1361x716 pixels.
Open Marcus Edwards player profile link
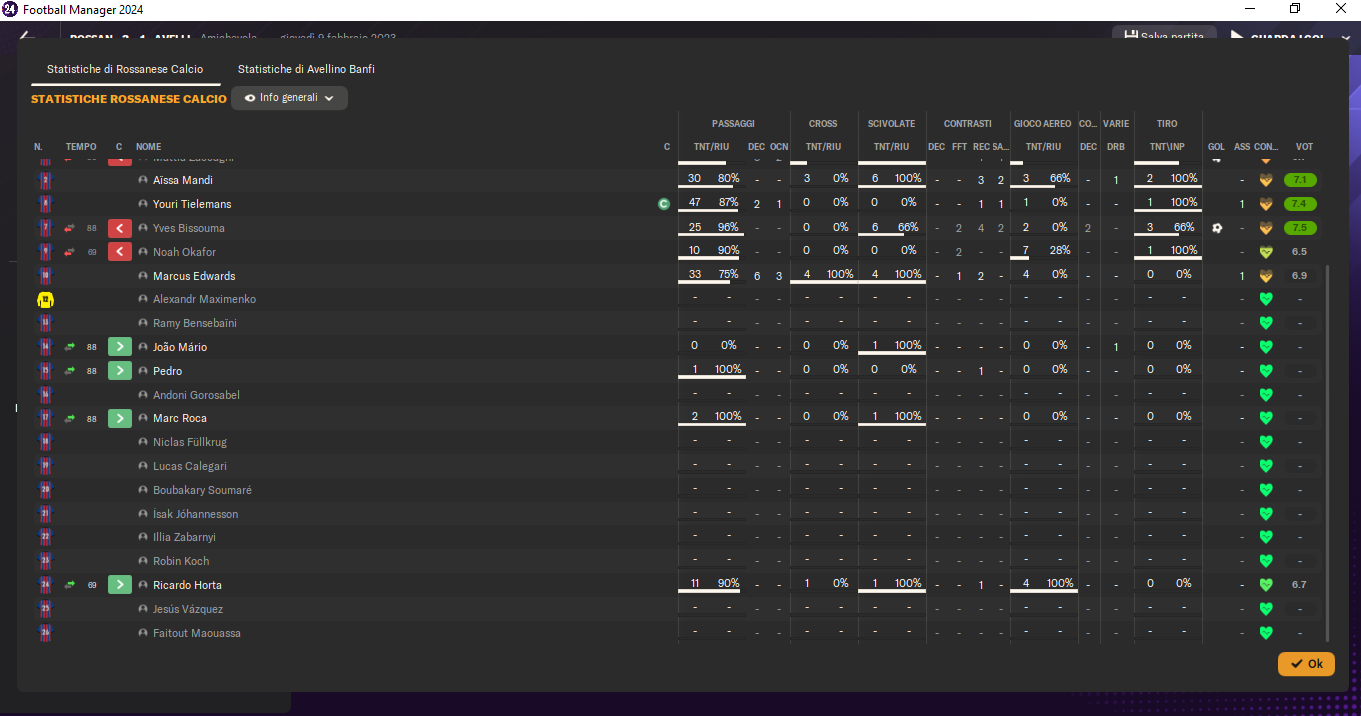pos(194,276)
